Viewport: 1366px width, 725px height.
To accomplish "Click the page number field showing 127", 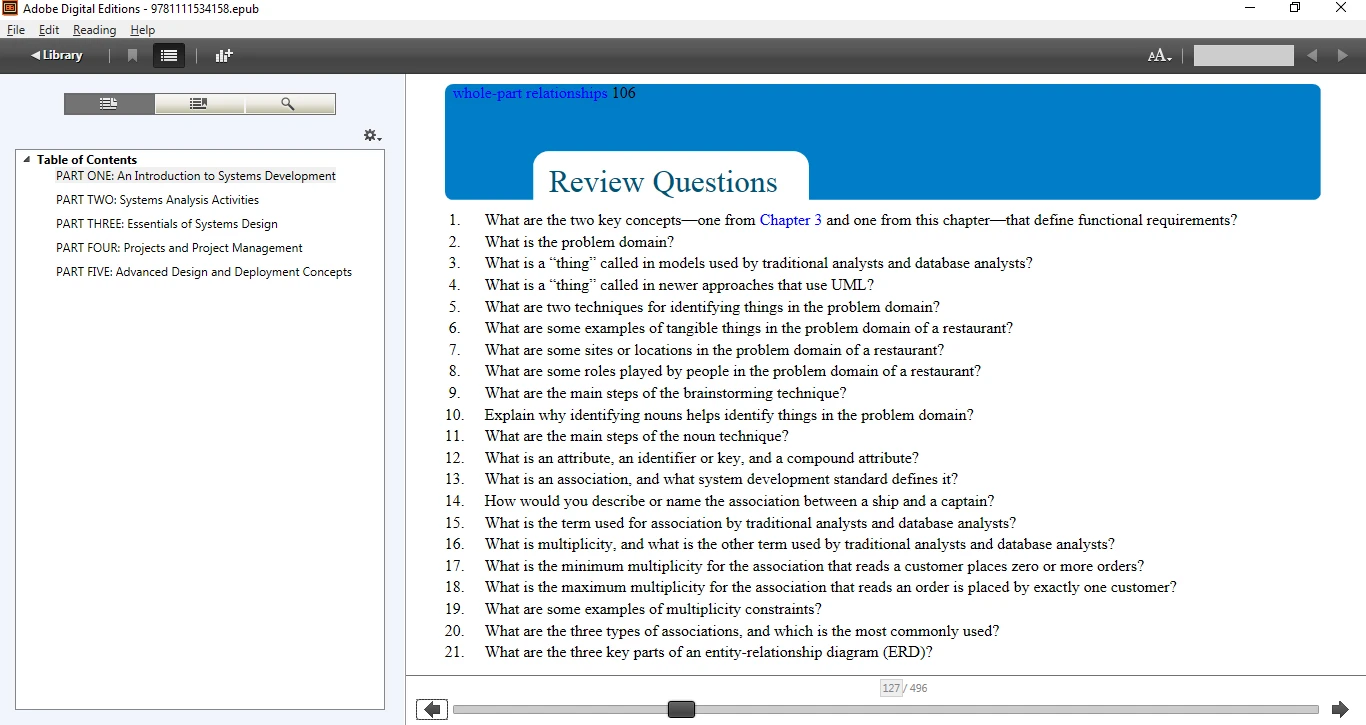I will pos(891,688).
